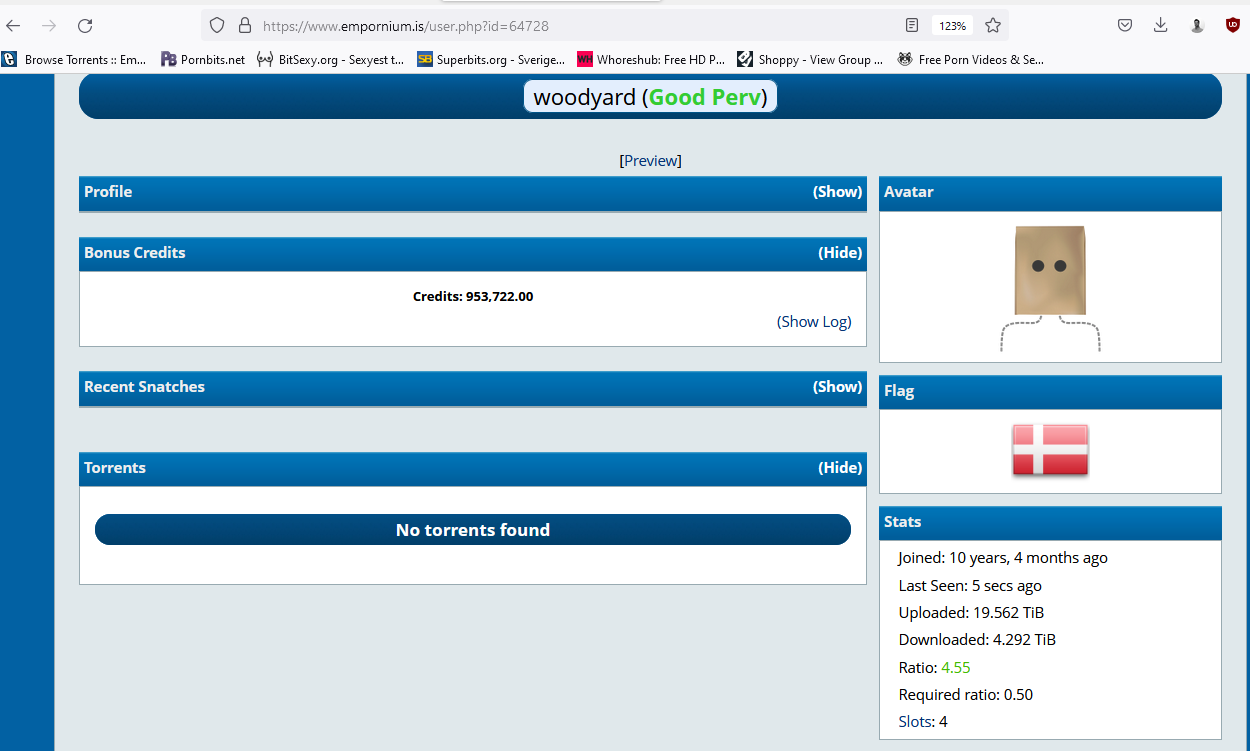Reload the page with the refresh icon
The width and height of the screenshot is (1250, 751).
pyautogui.click(x=85, y=26)
